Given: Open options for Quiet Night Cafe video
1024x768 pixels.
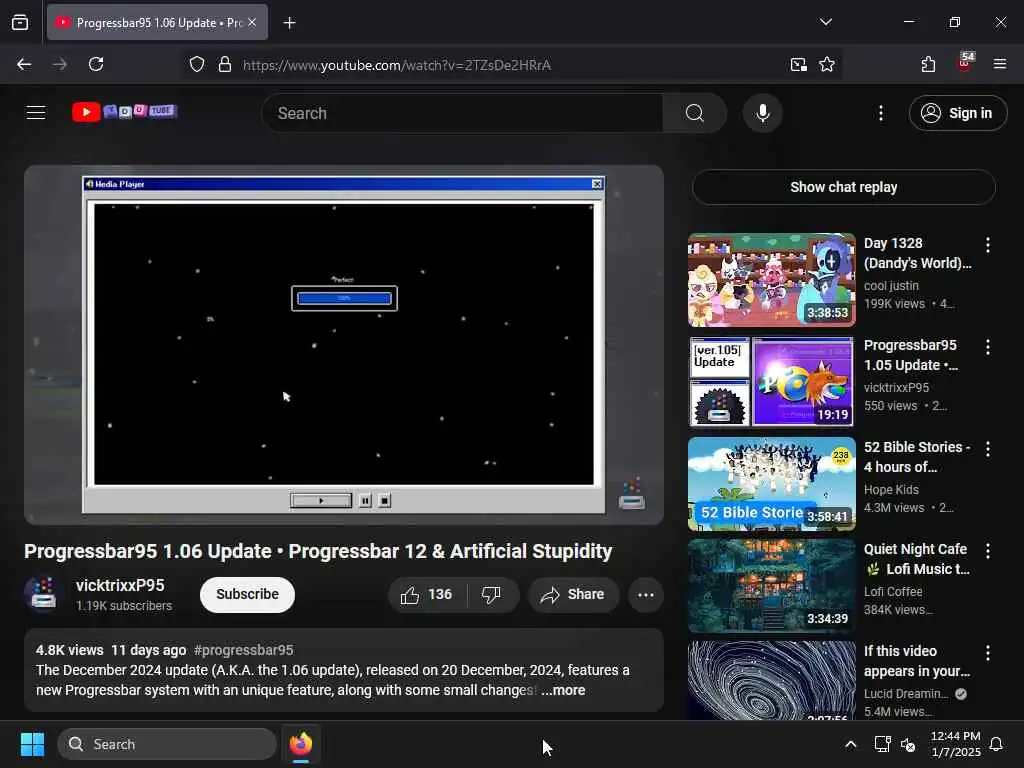Looking at the screenshot, I should [987, 551].
